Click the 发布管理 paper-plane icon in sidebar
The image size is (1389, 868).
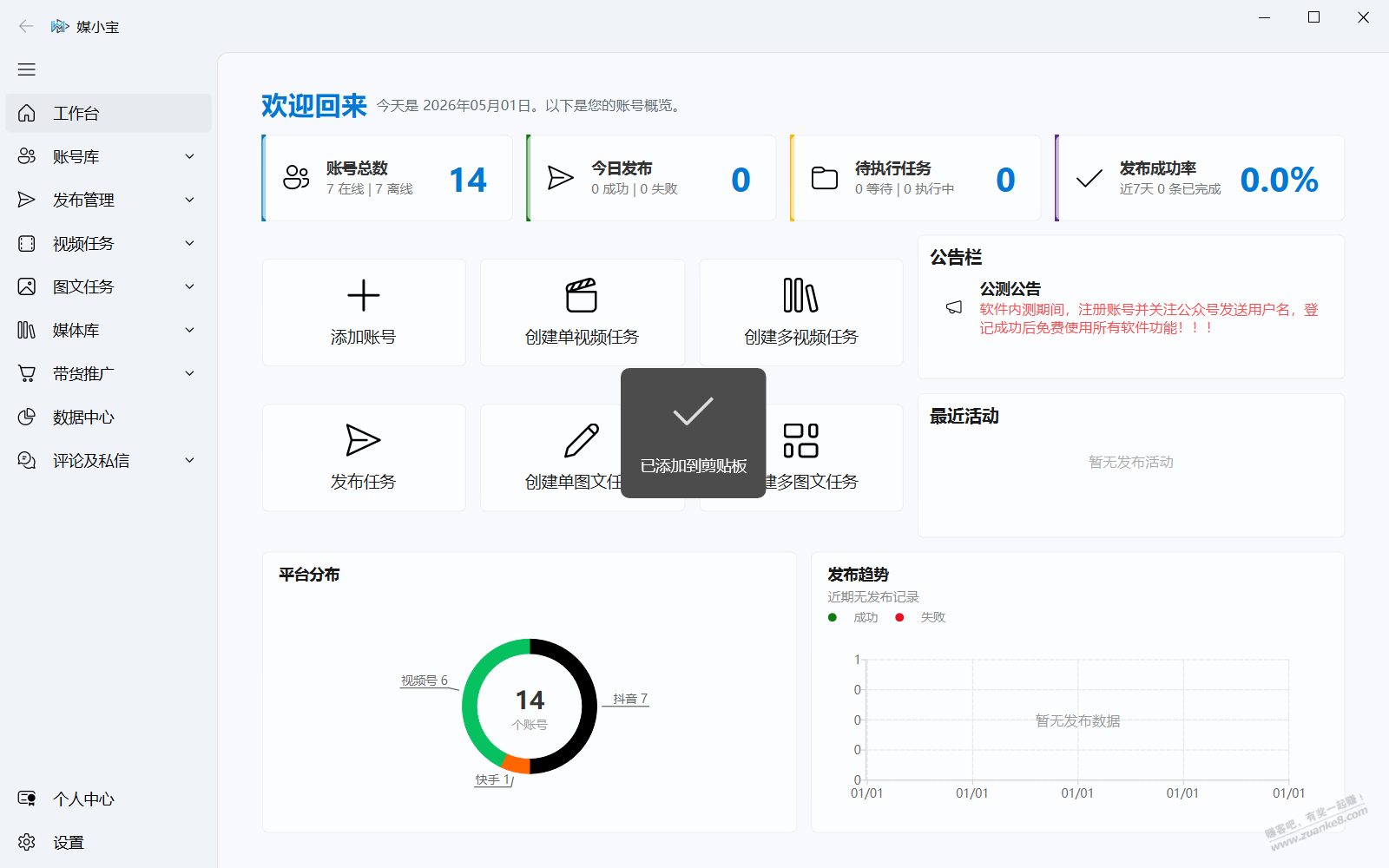click(27, 200)
